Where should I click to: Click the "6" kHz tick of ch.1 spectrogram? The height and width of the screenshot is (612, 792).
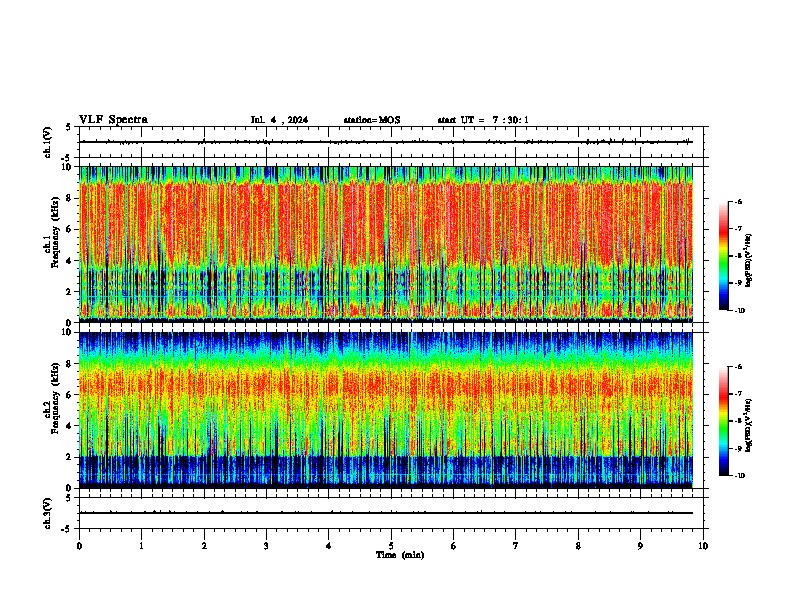pos(70,230)
